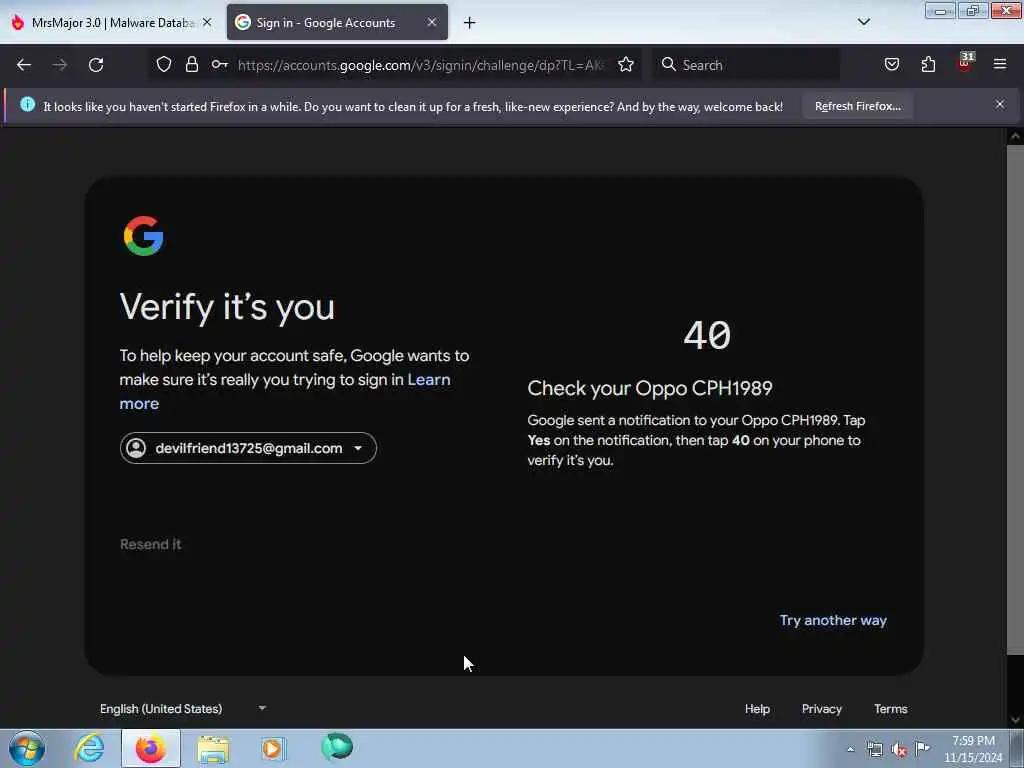This screenshot has width=1024, height=768.
Task: Open the Pocket save icon
Action: pos(891,65)
